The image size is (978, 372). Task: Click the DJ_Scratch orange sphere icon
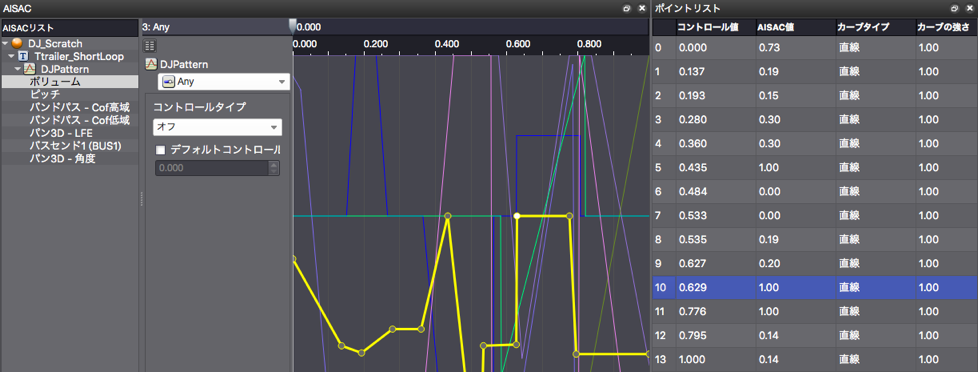coord(17,44)
